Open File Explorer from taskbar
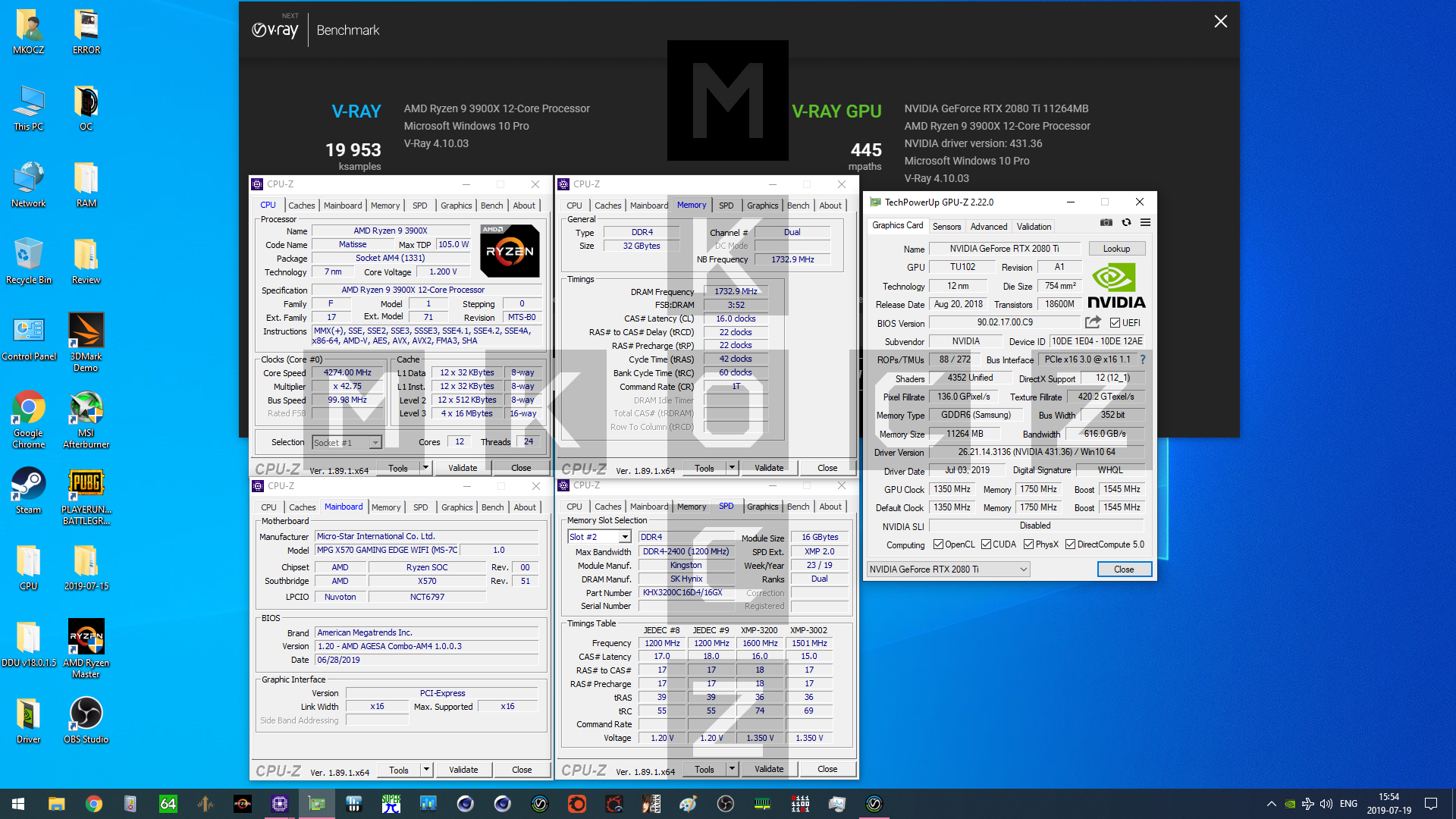1456x819 pixels. click(x=56, y=804)
